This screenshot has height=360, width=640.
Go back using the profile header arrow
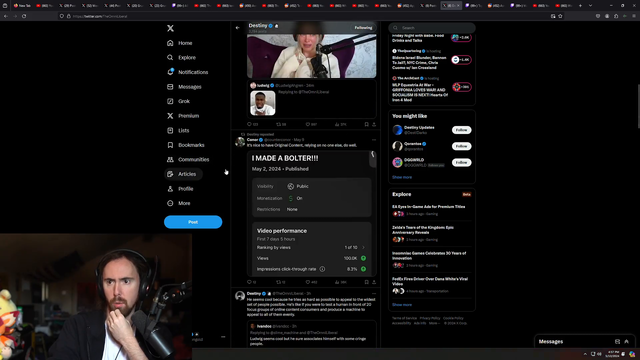pyautogui.click(x=238, y=28)
